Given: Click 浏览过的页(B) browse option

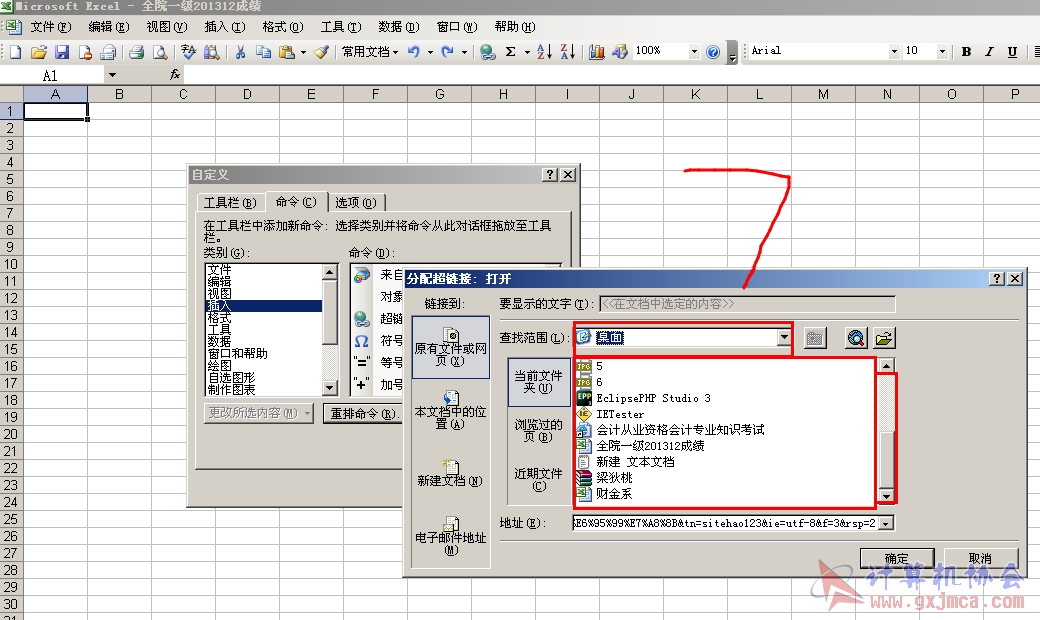Looking at the screenshot, I should coord(539,430).
